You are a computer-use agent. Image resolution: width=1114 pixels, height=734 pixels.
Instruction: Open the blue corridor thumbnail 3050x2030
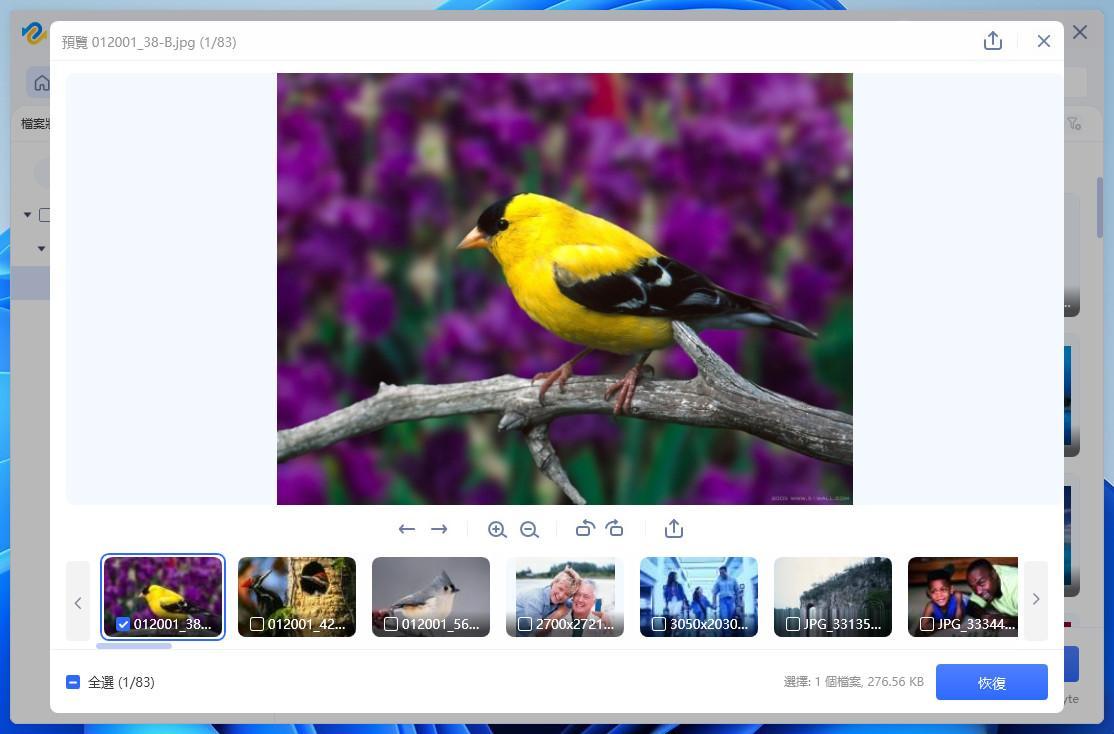pyautogui.click(x=699, y=597)
